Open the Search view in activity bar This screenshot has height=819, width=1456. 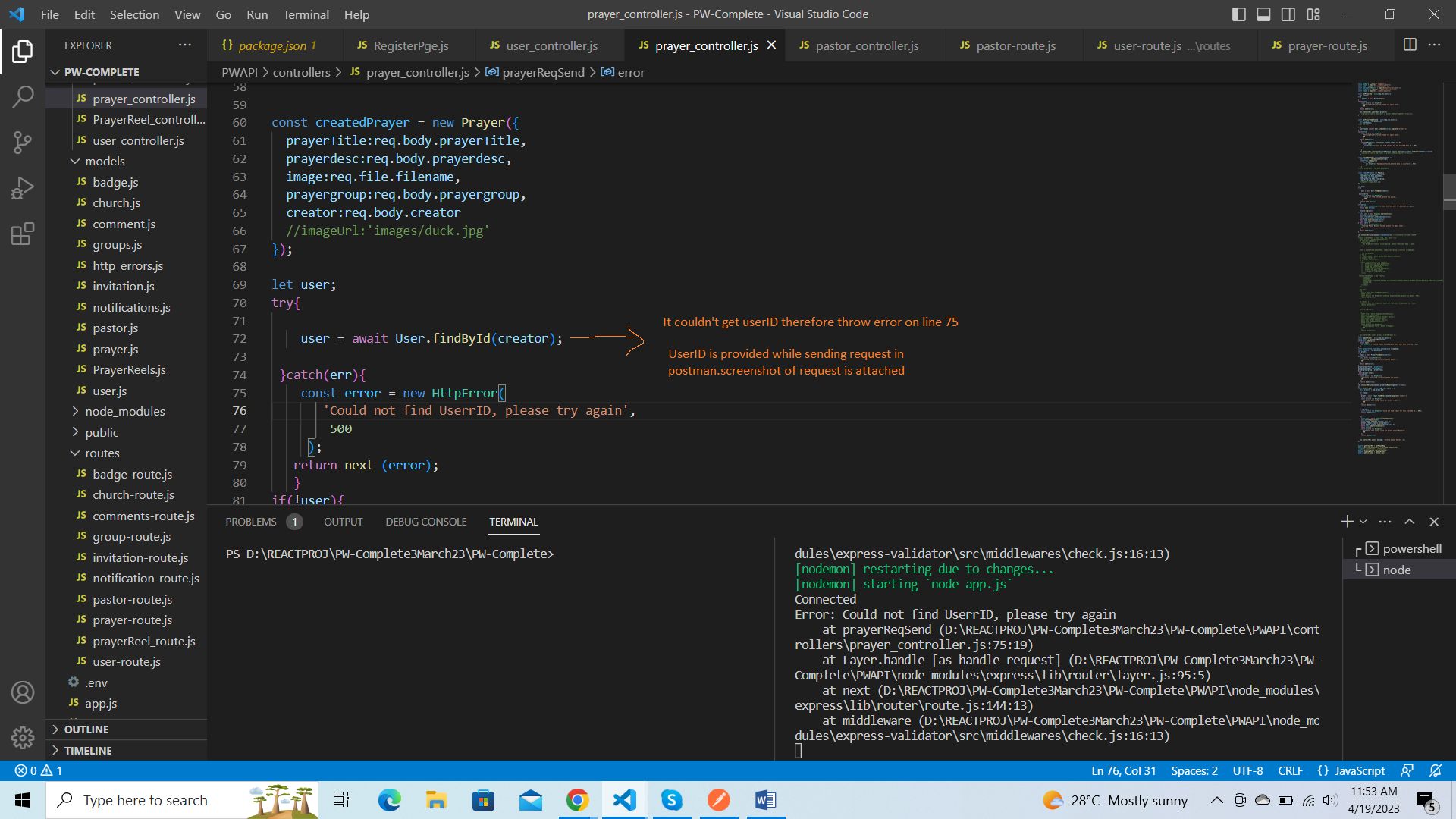(23, 96)
